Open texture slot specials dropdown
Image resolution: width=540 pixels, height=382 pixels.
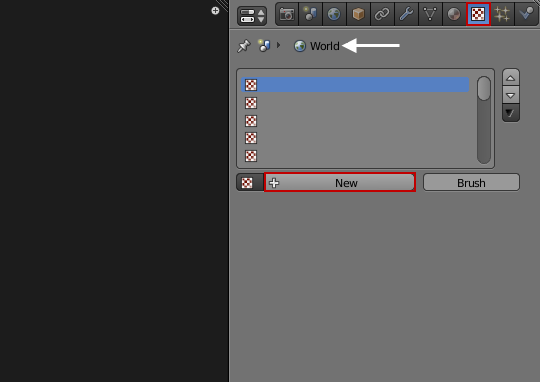[x=511, y=113]
